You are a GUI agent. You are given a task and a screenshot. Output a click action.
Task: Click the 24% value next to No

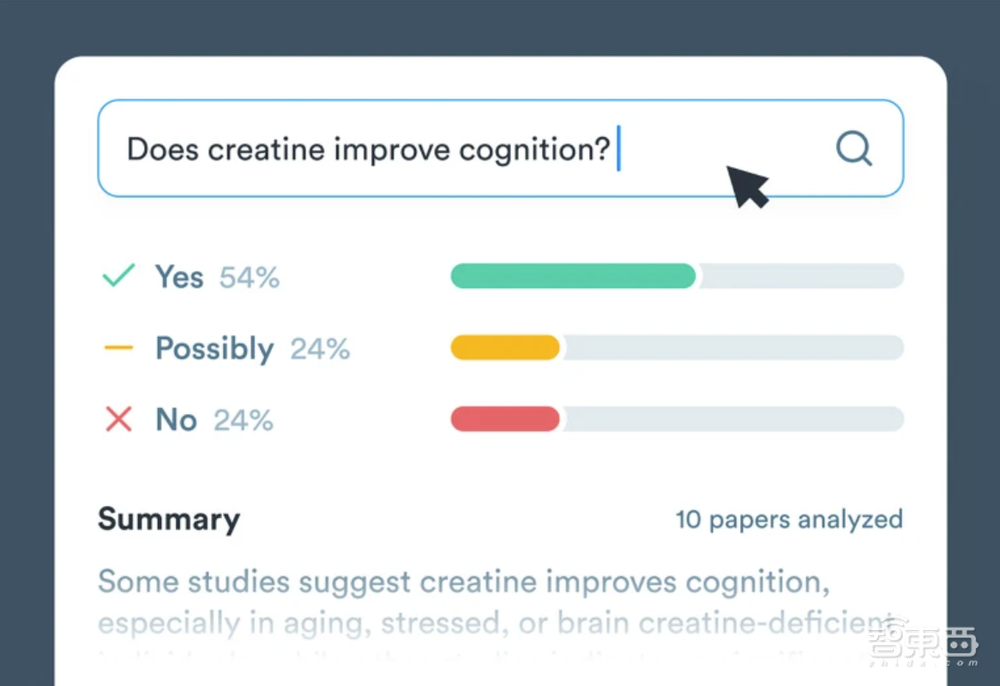tap(243, 420)
